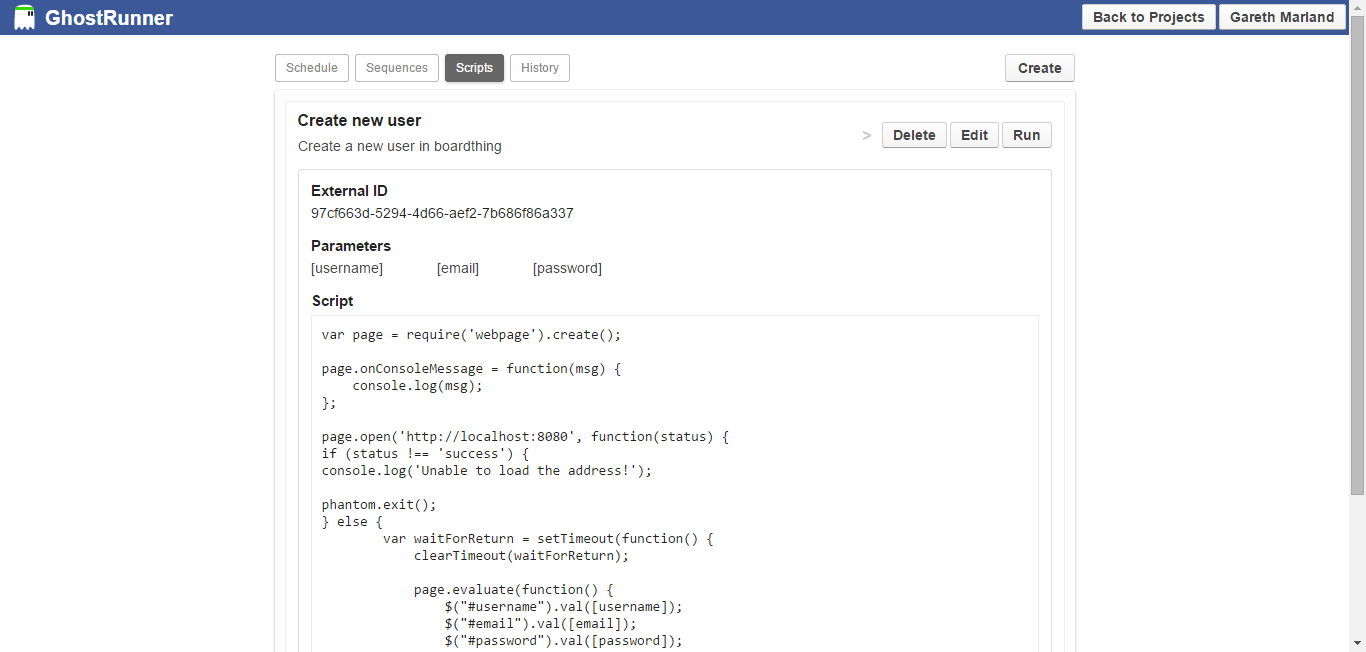Collapse script details with the arrow
Image resolution: width=1366 pixels, height=652 pixels.
(867, 135)
